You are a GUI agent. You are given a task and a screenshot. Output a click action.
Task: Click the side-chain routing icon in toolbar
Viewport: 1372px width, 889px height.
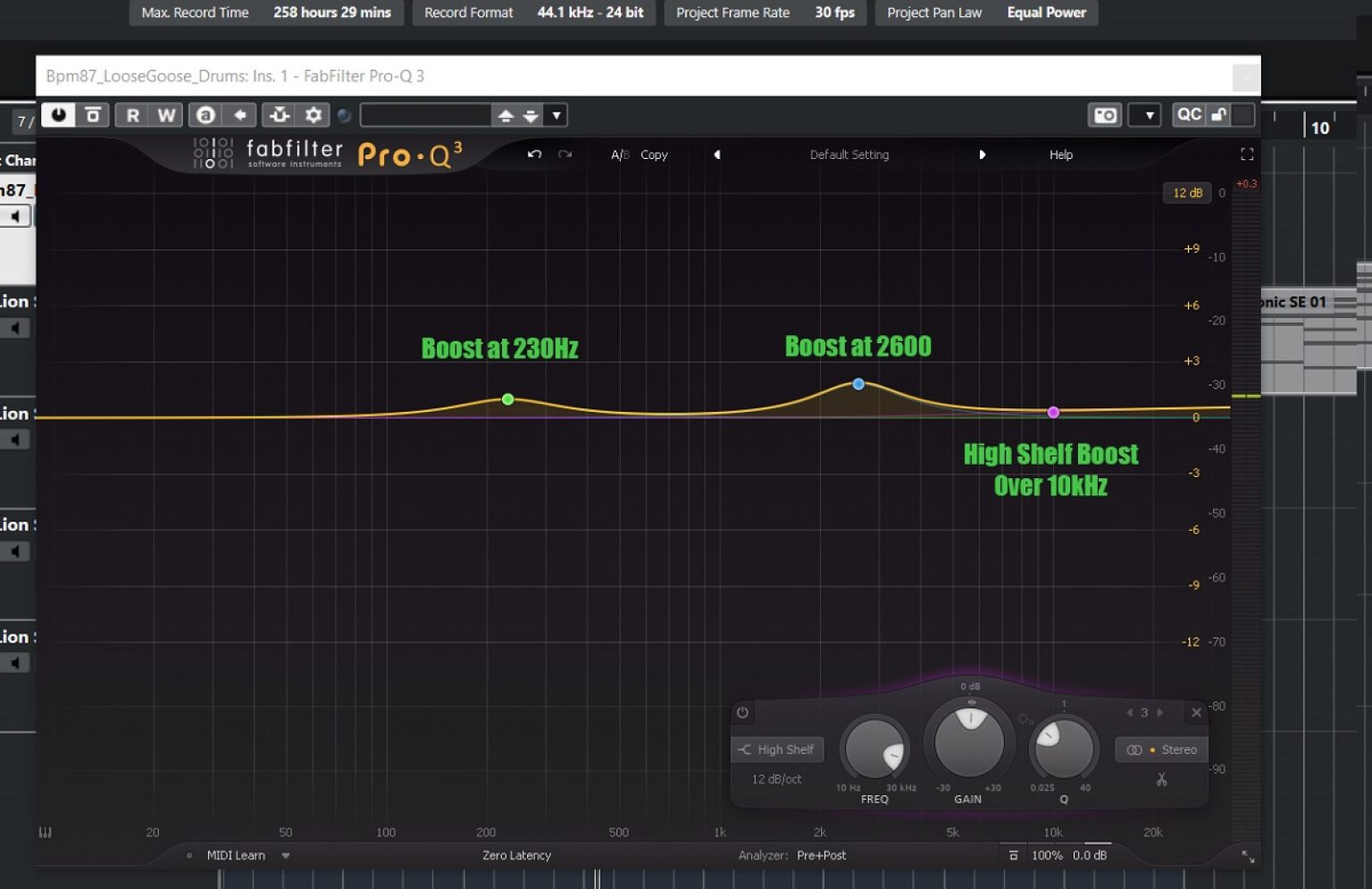[x=279, y=114]
